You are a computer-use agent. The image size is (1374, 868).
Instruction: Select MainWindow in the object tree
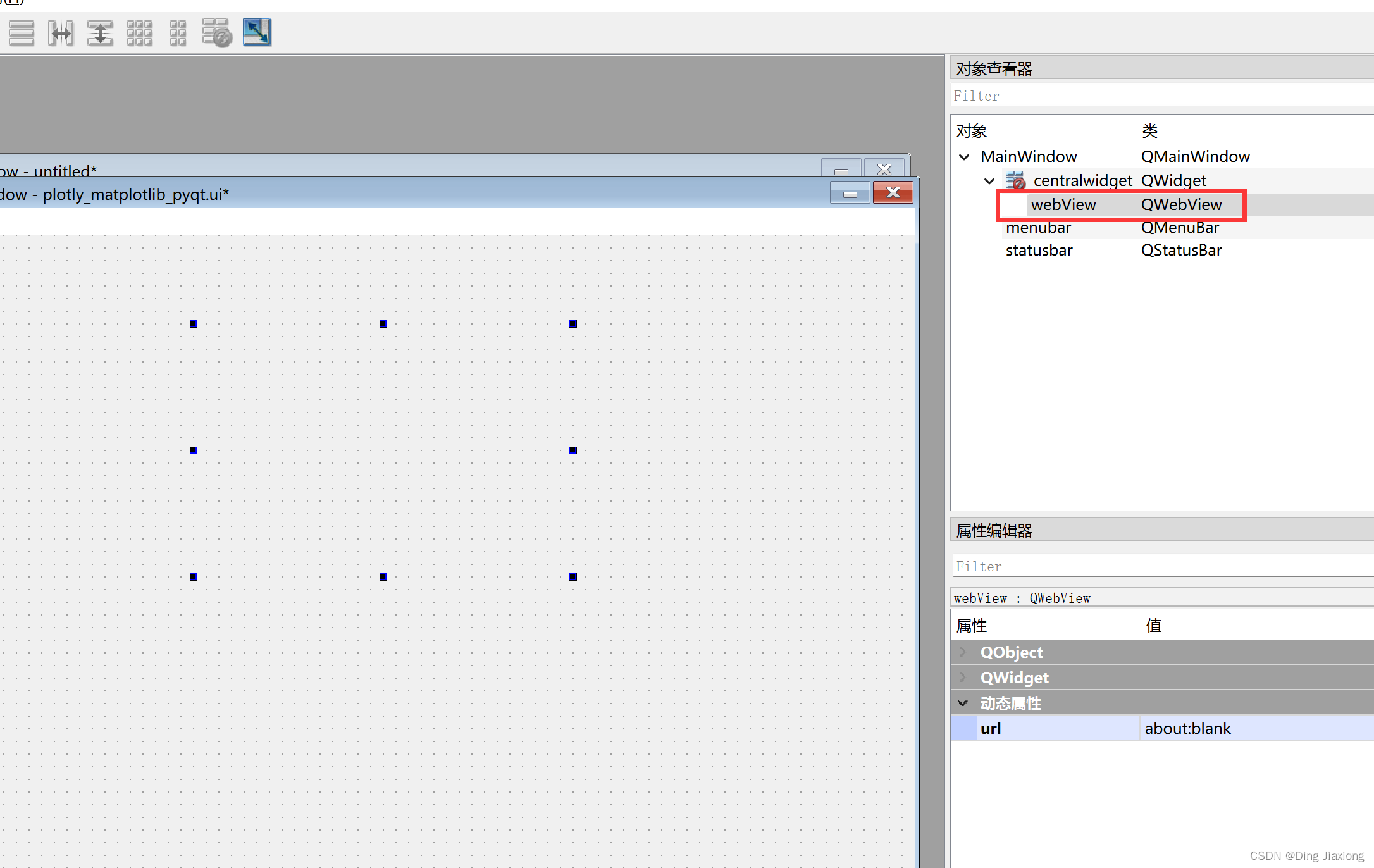pos(1029,156)
